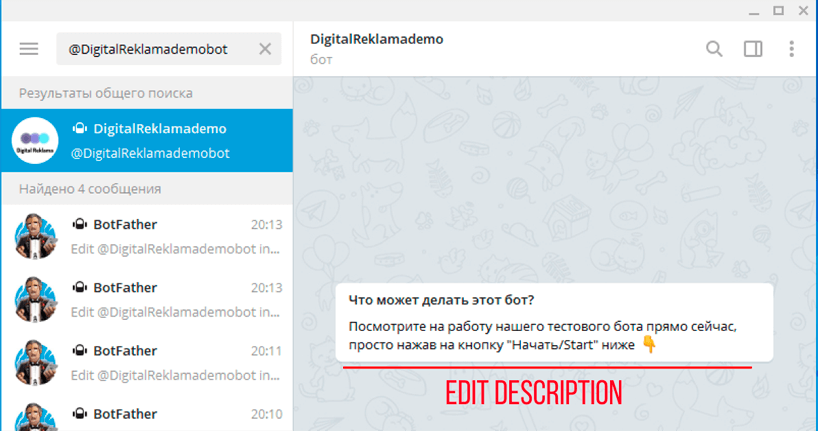The height and width of the screenshot is (431, 818).
Task: Click the BotFather avatar in 20:11 row
Action: [x=35, y=363]
